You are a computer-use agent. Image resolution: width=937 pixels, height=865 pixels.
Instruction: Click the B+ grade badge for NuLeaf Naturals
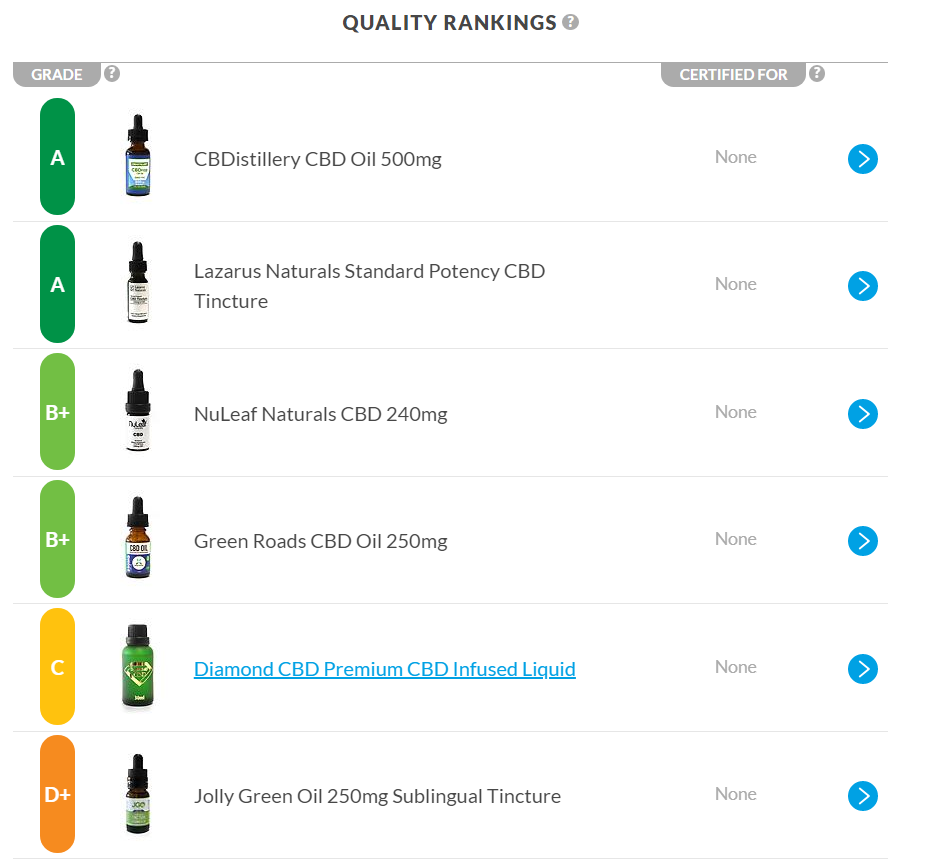click(57, 412)
